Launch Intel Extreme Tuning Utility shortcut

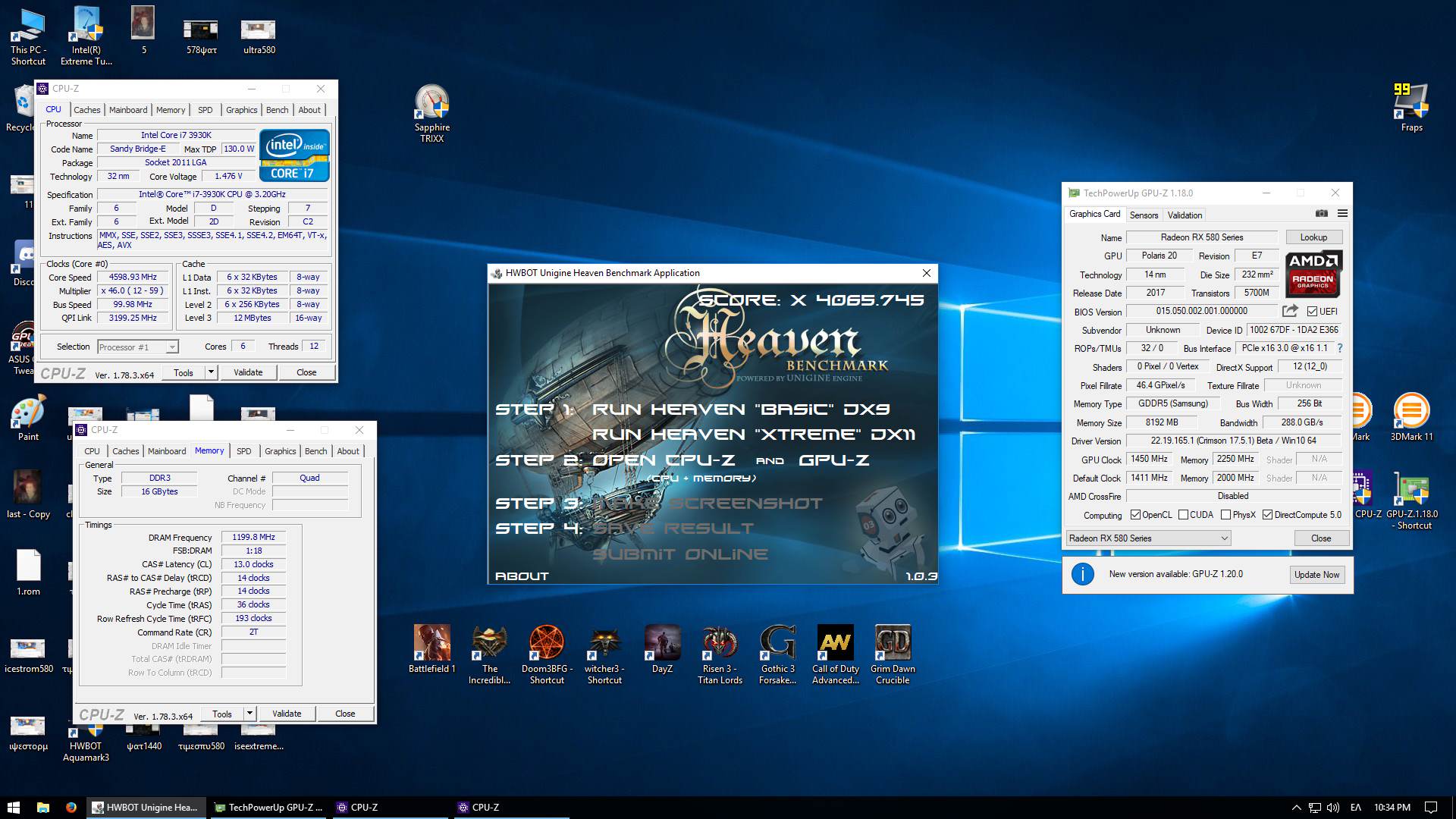[x=86, y=36]
